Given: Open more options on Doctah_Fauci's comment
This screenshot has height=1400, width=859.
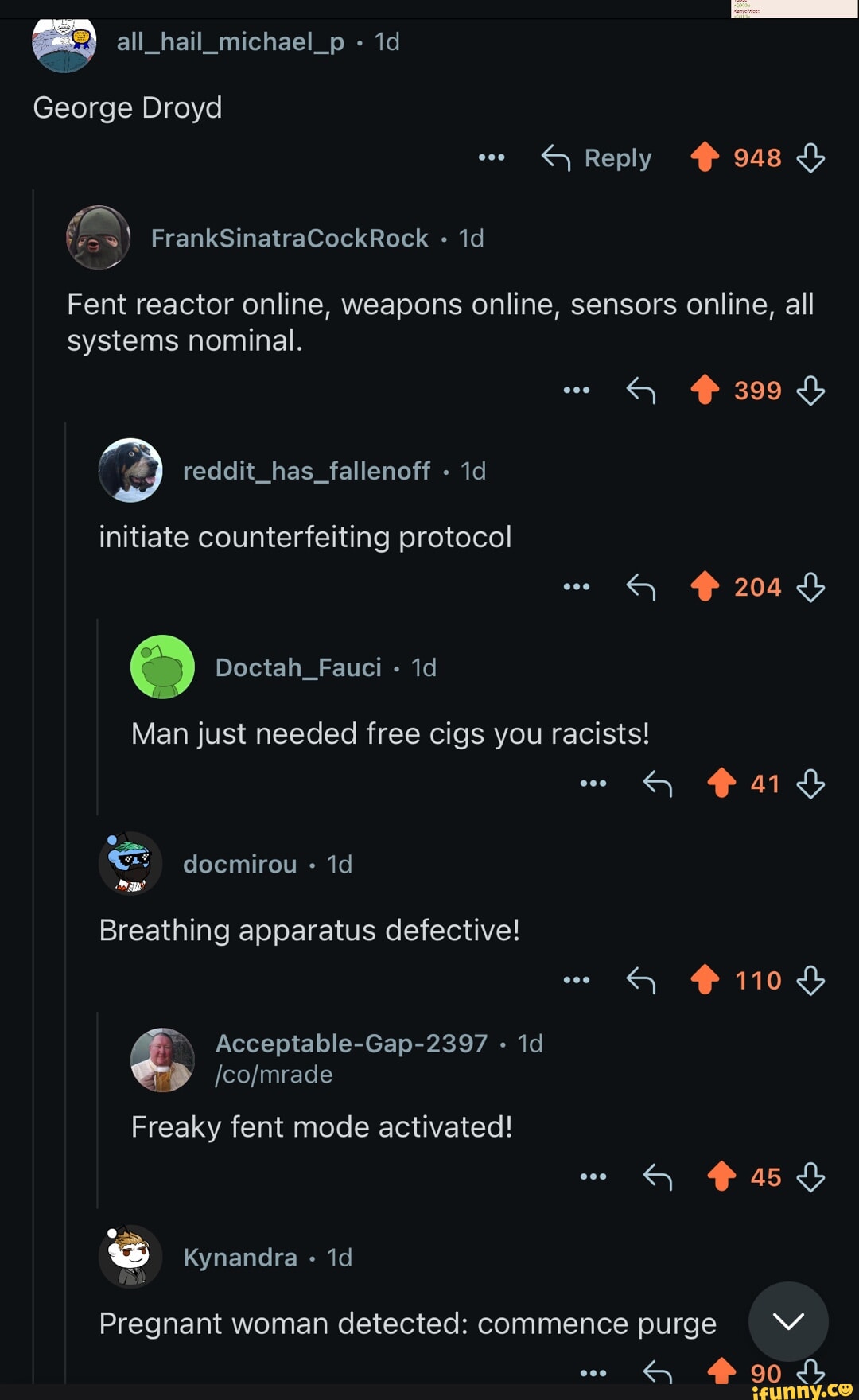Looking at the screenshot, I should click(593, 784).
